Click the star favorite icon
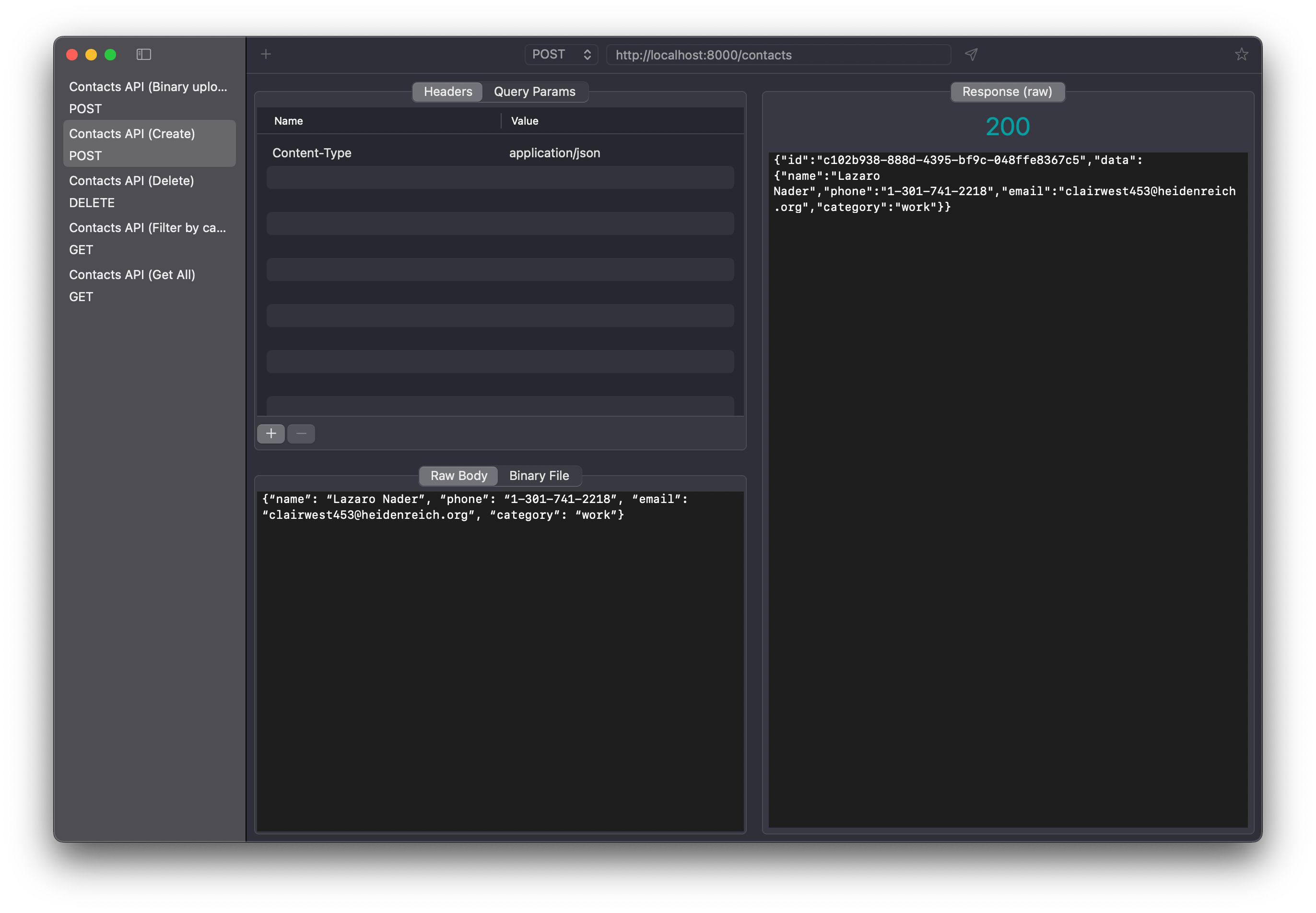The height and width of the screenshot is (913, 1316). click(1241, 54)
